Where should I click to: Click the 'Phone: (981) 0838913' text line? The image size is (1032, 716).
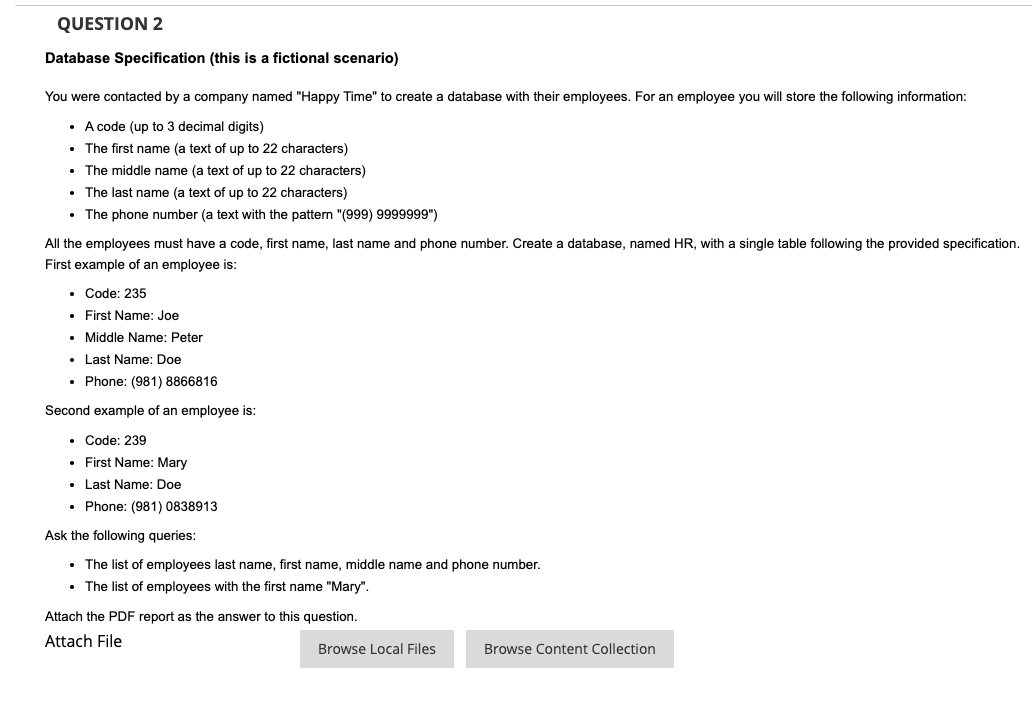(151, 506)
